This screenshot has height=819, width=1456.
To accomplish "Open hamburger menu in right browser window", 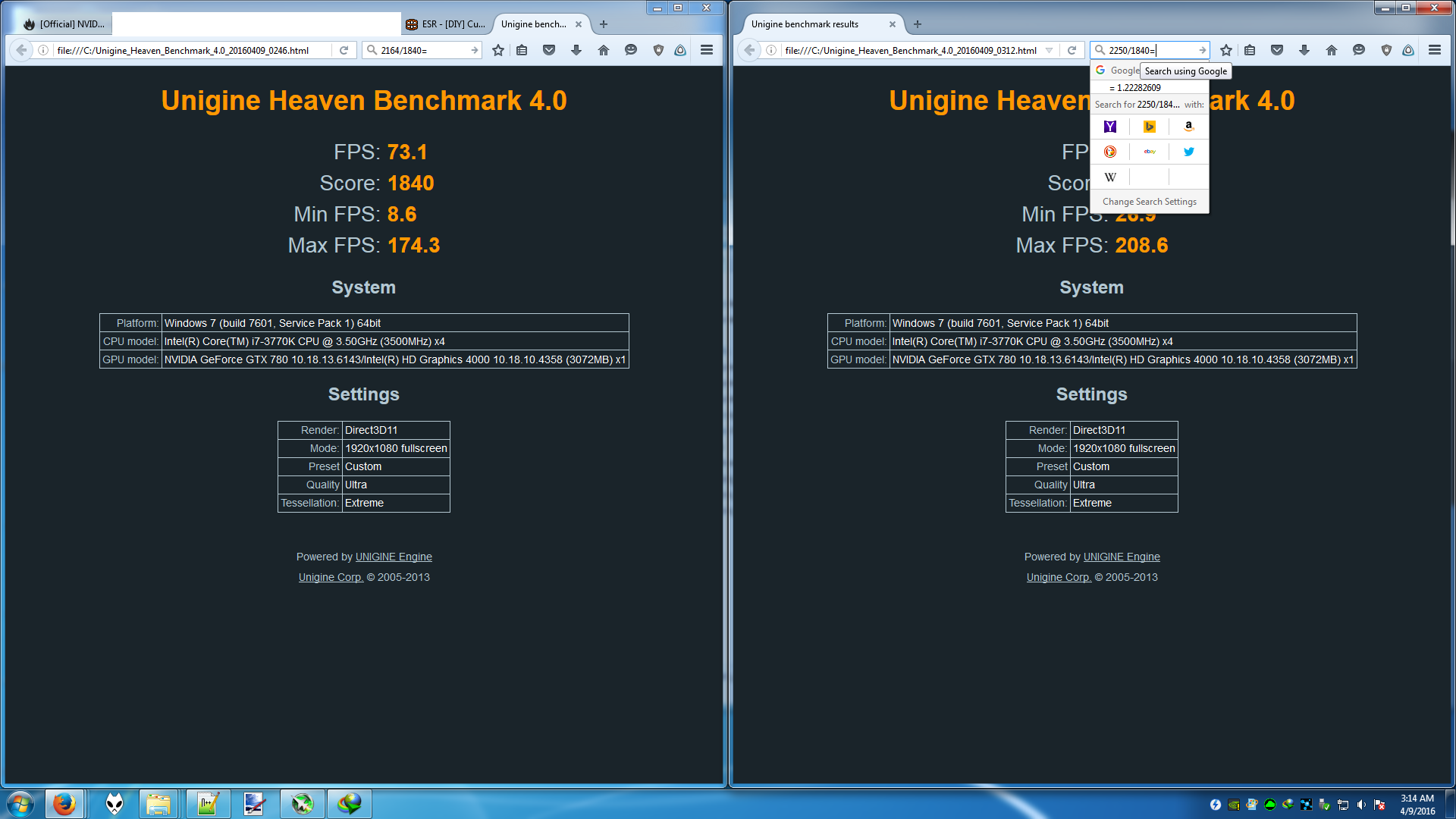I will pos(1435,50).
